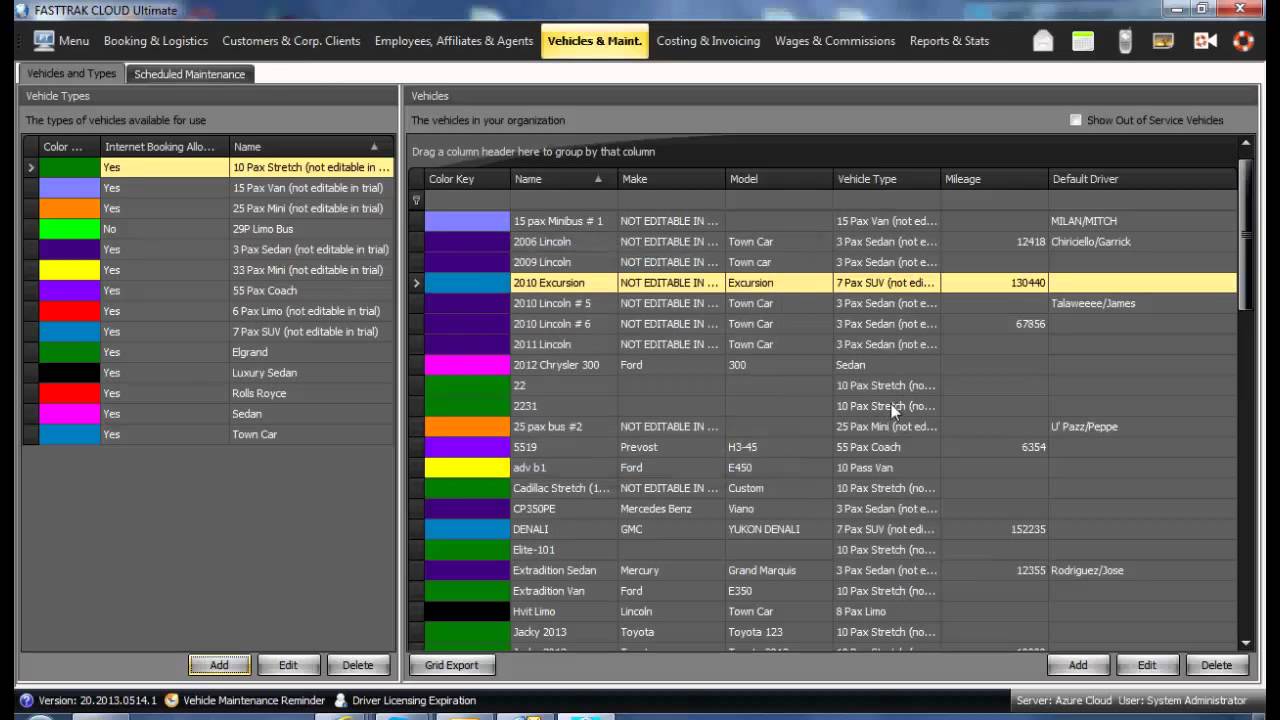Open the Menu monitor icon
The width and height of the screenshot is (1280, 720).
tap(43, 41)
